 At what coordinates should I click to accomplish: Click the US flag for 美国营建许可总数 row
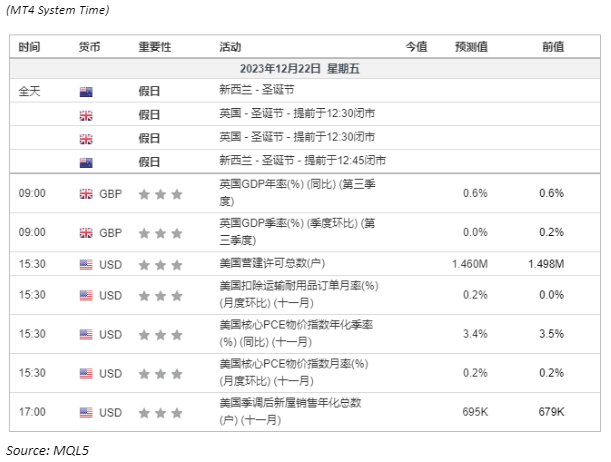[x=86, y=265]
